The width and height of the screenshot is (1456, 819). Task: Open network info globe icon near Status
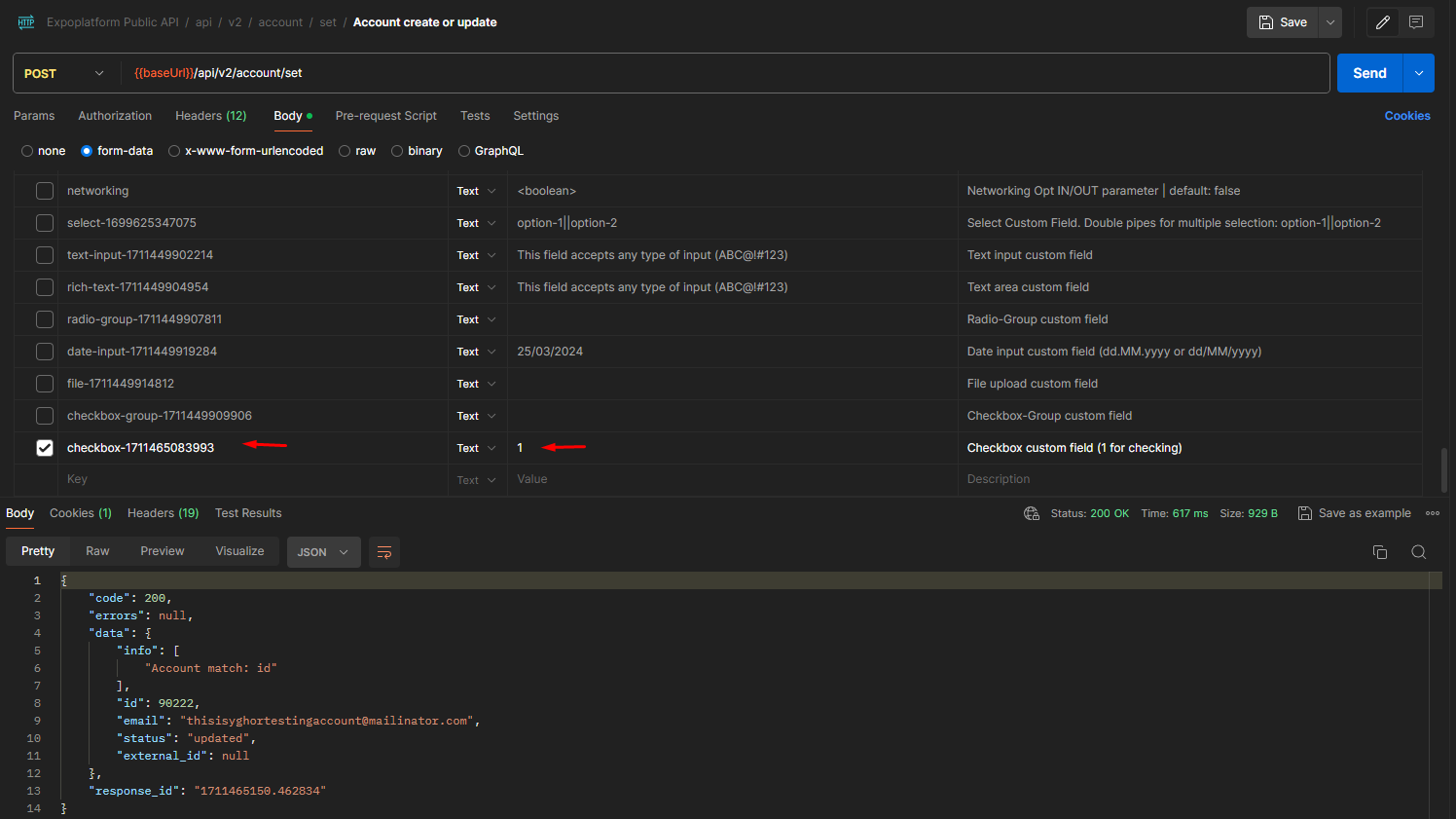(x=1031, y=512)
